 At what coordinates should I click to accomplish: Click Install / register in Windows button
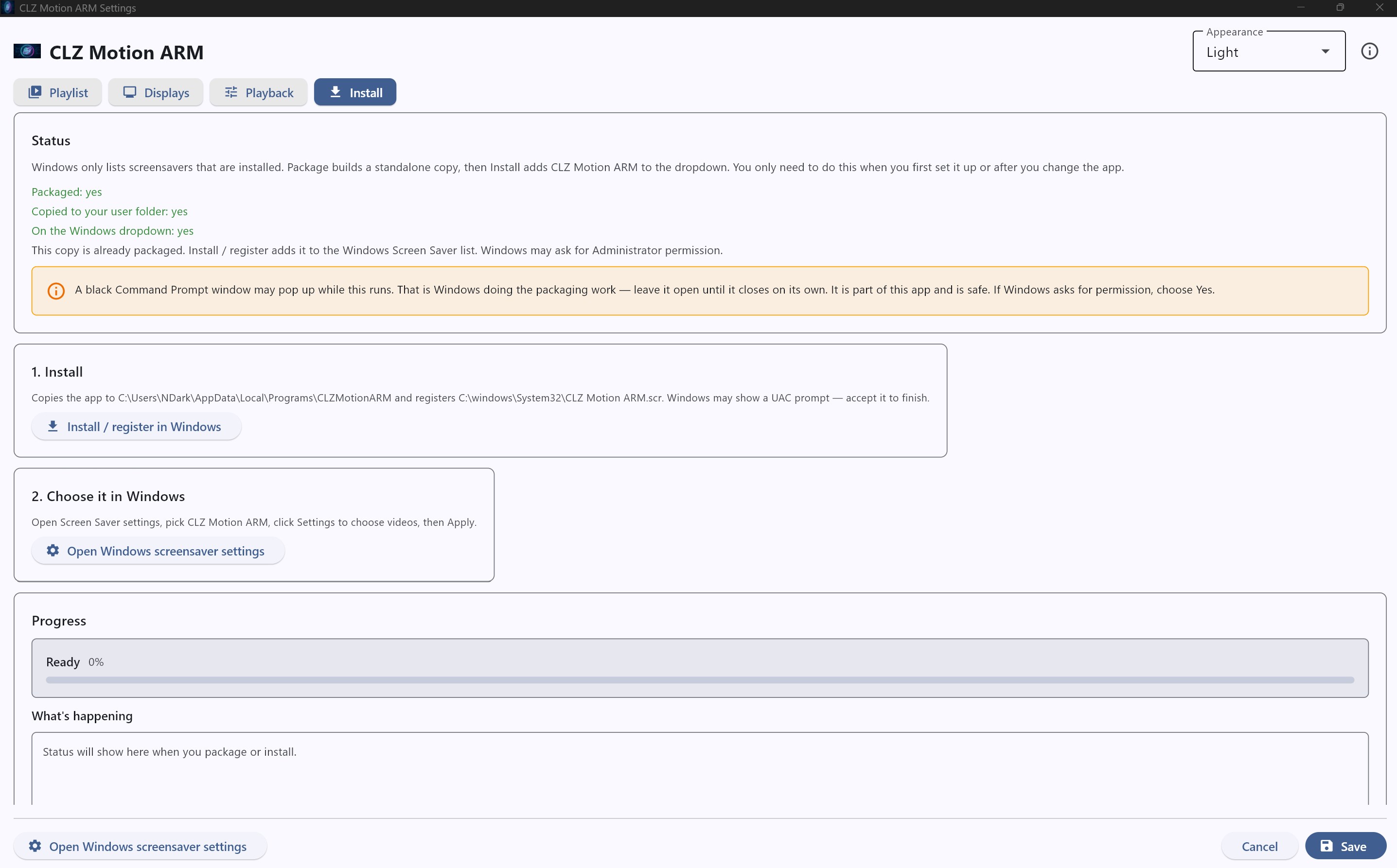tap(136, 427)
